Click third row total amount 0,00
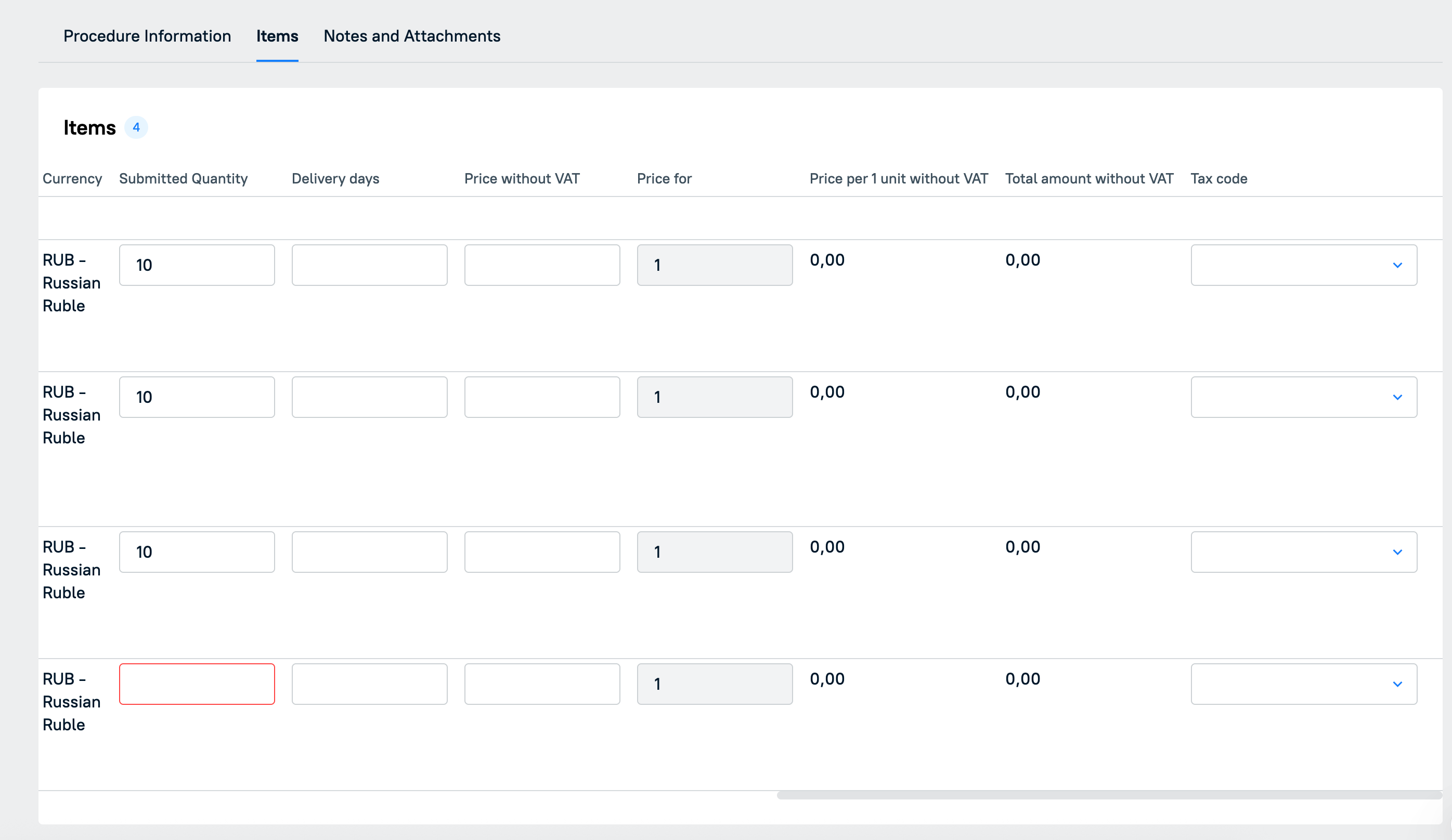The width and height of the screenshot is (1452, 840). point(1023,546)
